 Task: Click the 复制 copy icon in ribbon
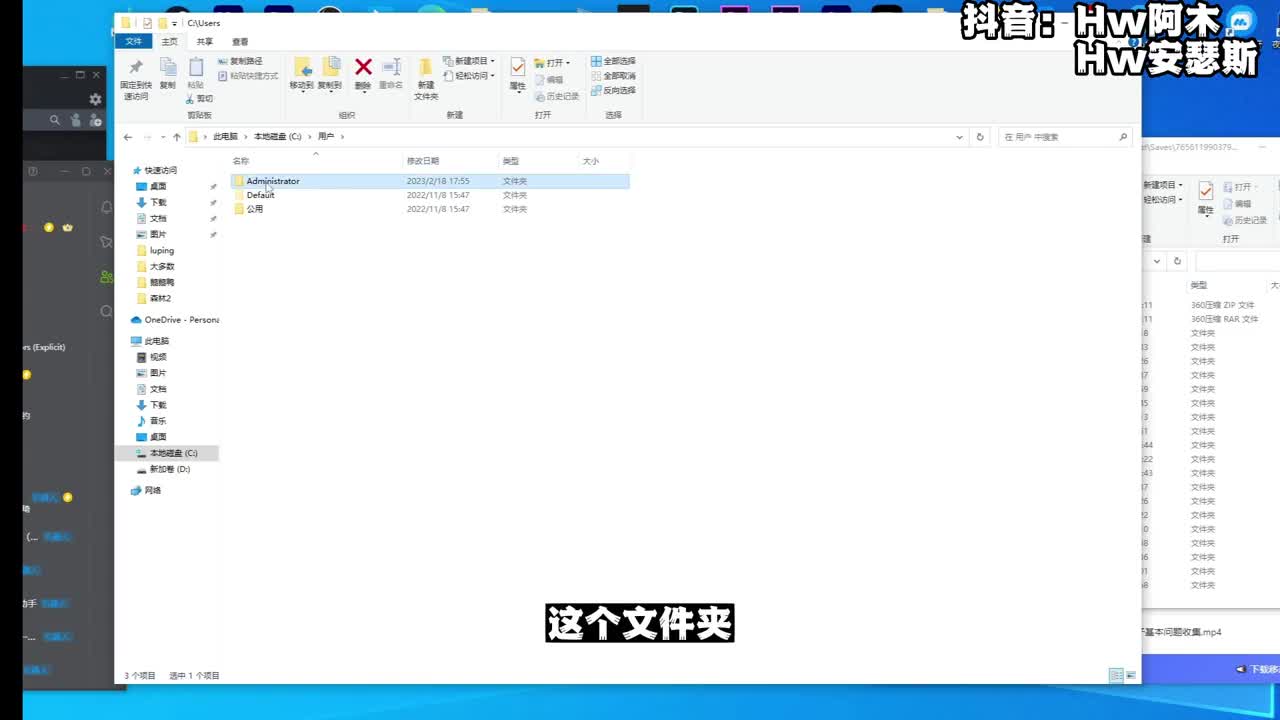167,68
